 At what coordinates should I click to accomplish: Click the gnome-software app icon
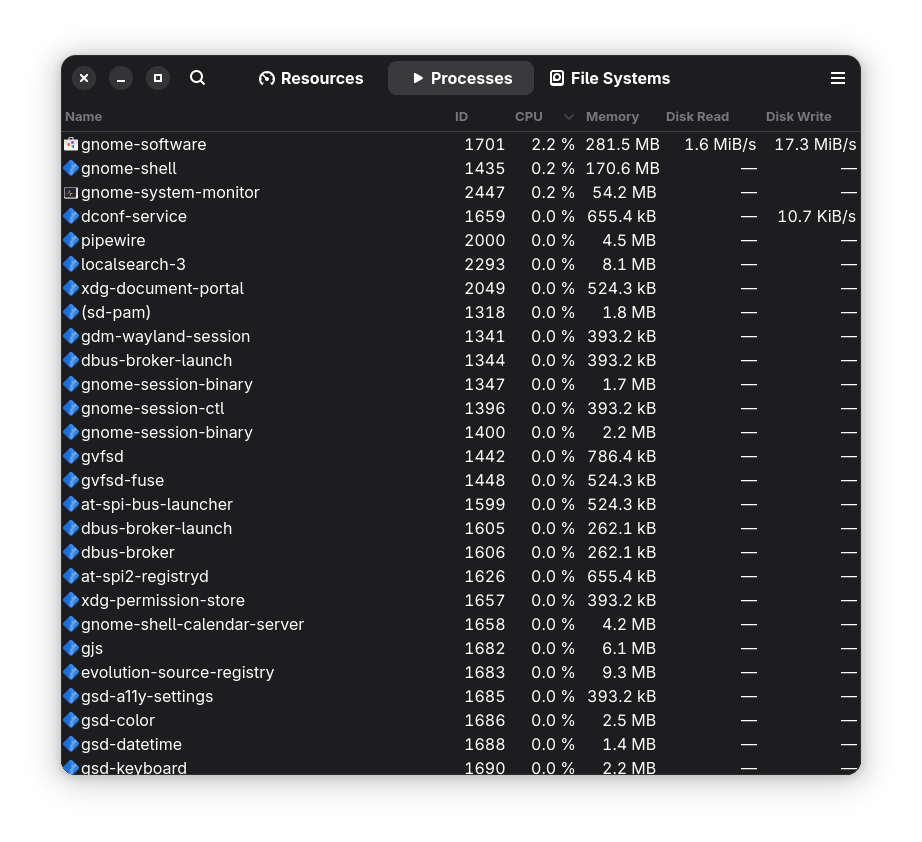(71, 144)
